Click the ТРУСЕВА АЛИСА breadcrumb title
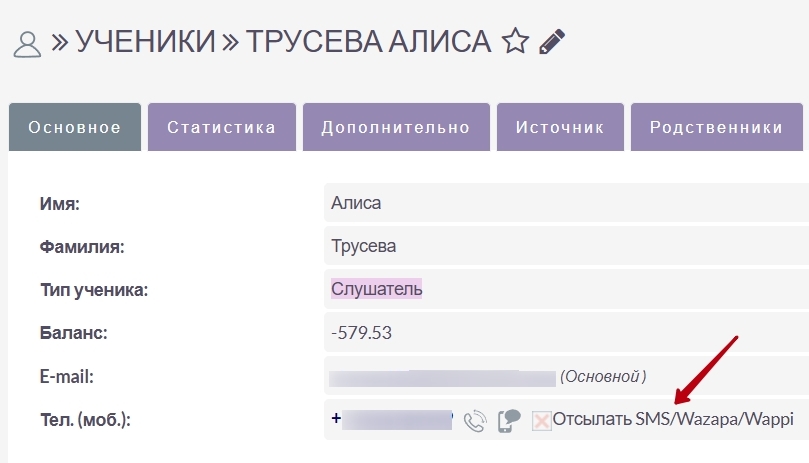This screenshot has width=809, height=463. (368, 42)
